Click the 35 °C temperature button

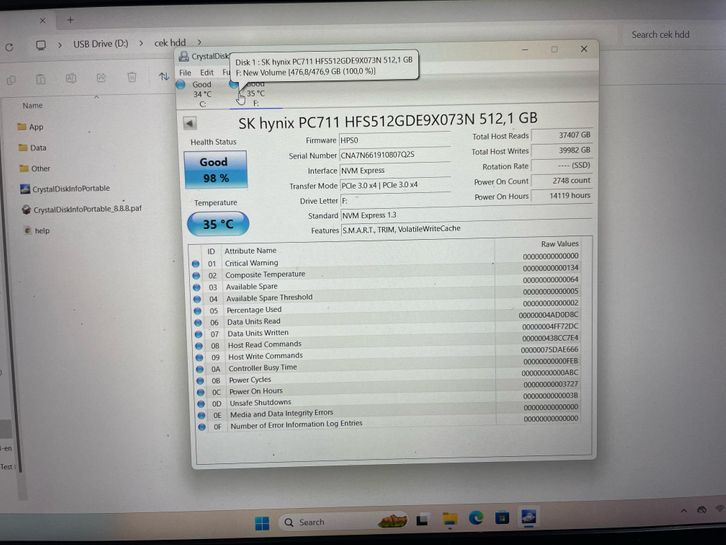point(218,224)
